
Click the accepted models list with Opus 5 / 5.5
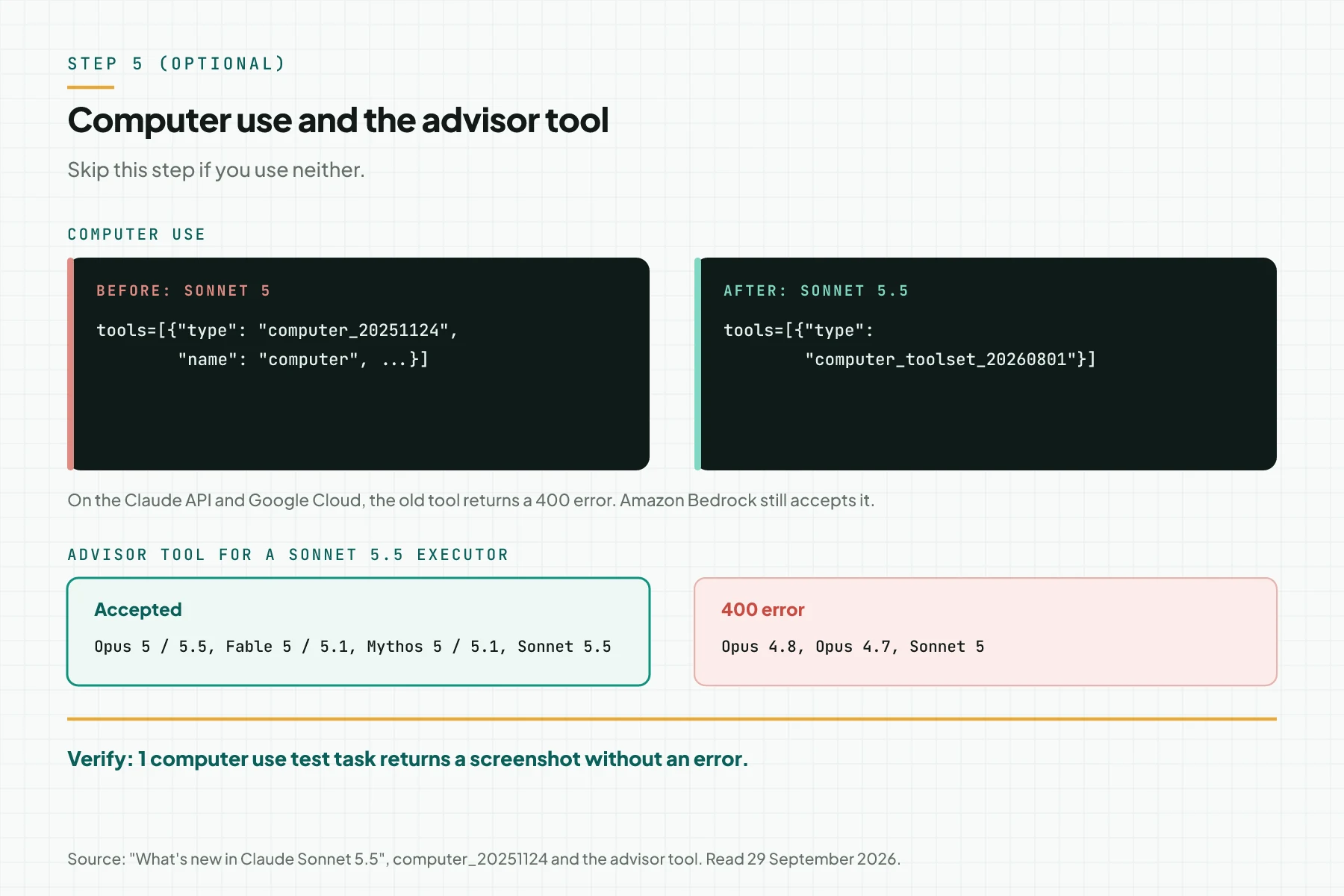point(352,647)
